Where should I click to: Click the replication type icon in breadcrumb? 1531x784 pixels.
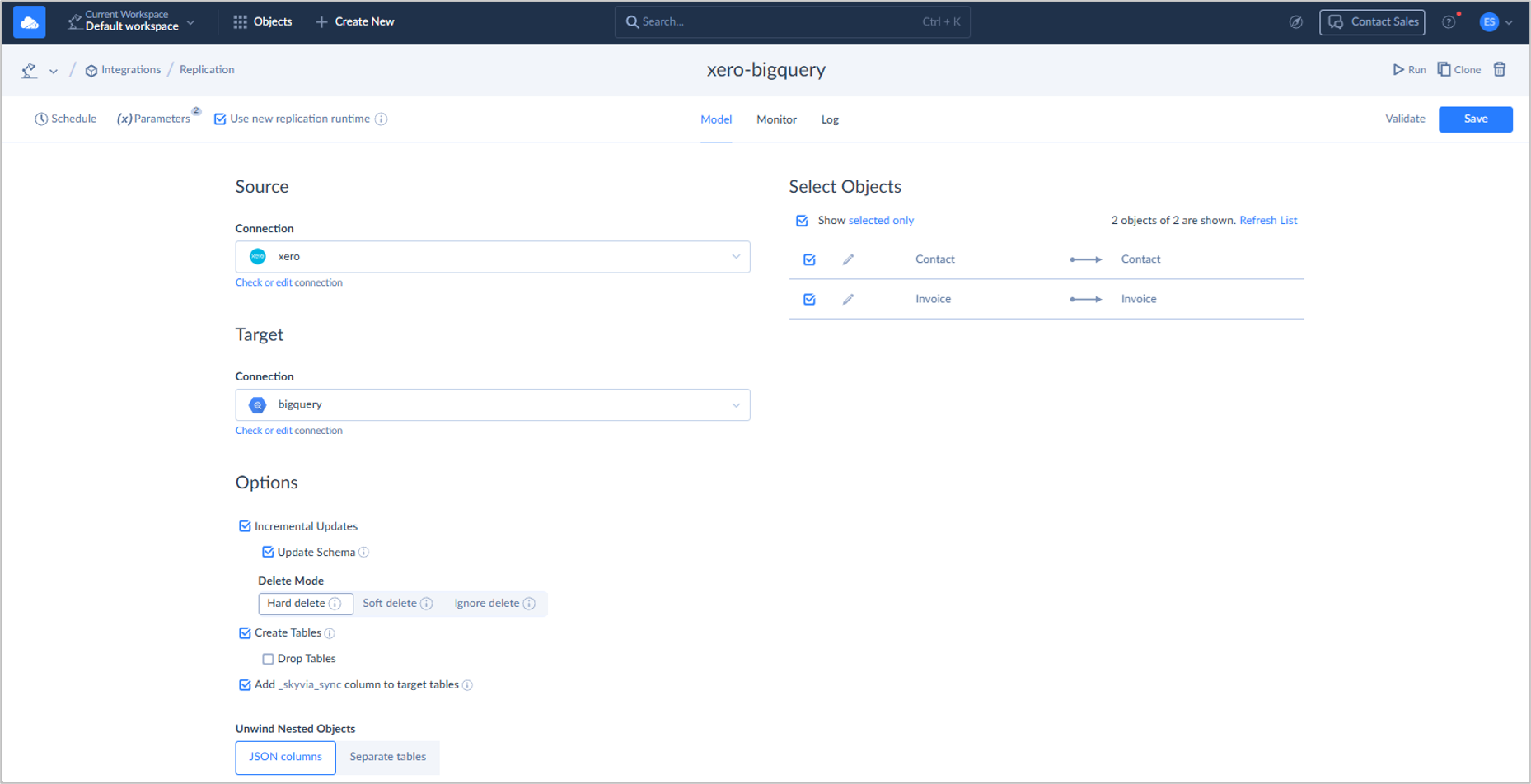point(30,71)
